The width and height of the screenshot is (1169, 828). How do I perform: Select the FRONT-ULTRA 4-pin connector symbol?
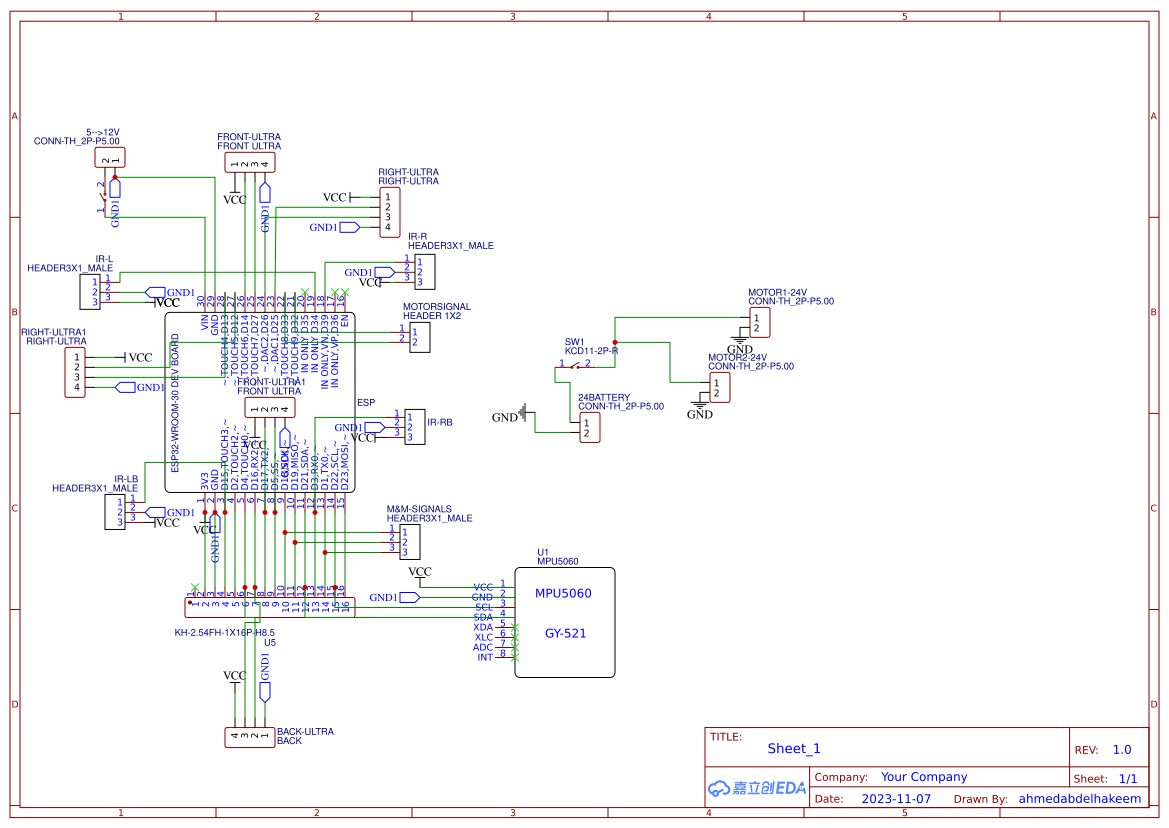[x=249, y=160]
